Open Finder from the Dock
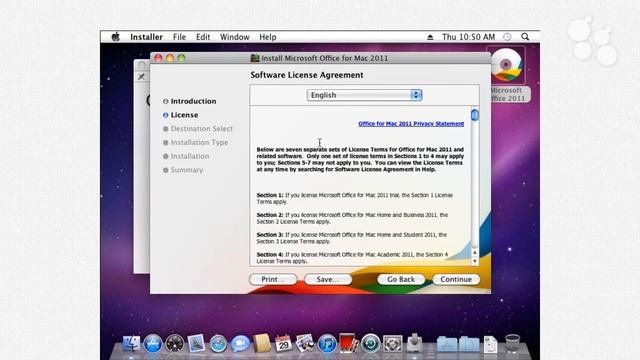The image size is (640, 360). [x=131, y=344]
